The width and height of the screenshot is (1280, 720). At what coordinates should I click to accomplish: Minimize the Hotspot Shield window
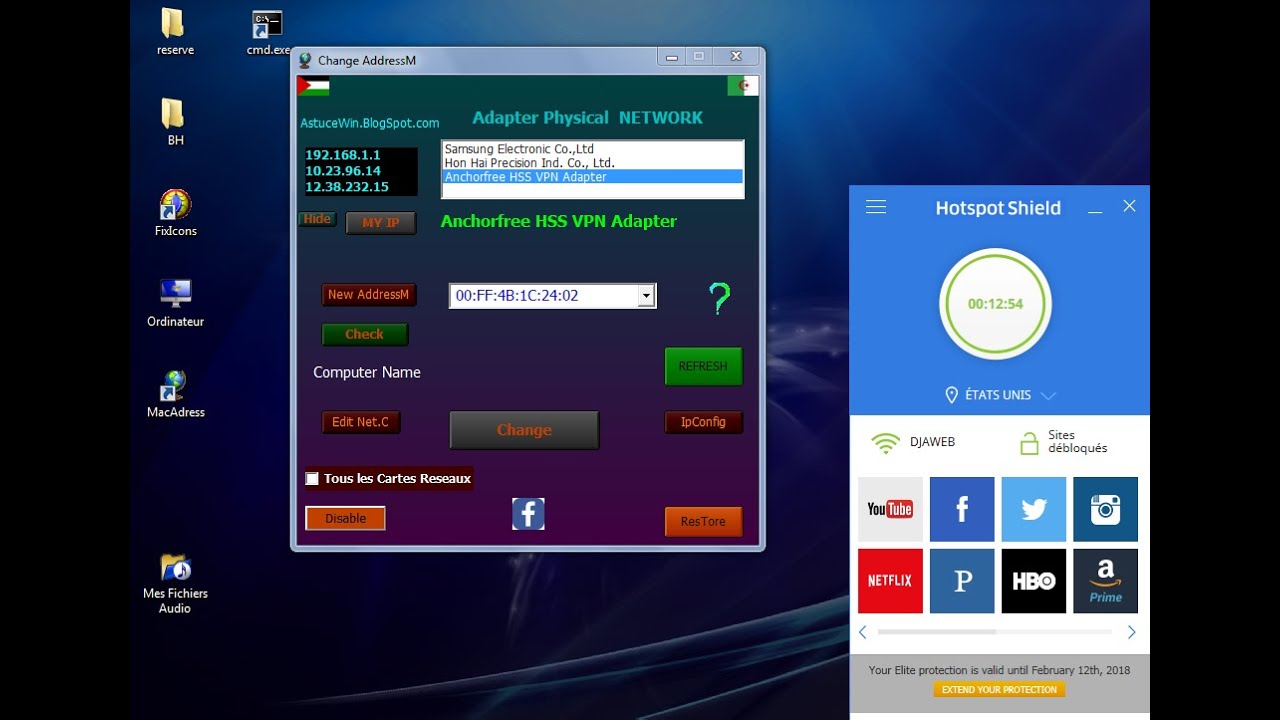click(x=1095, y=209)
